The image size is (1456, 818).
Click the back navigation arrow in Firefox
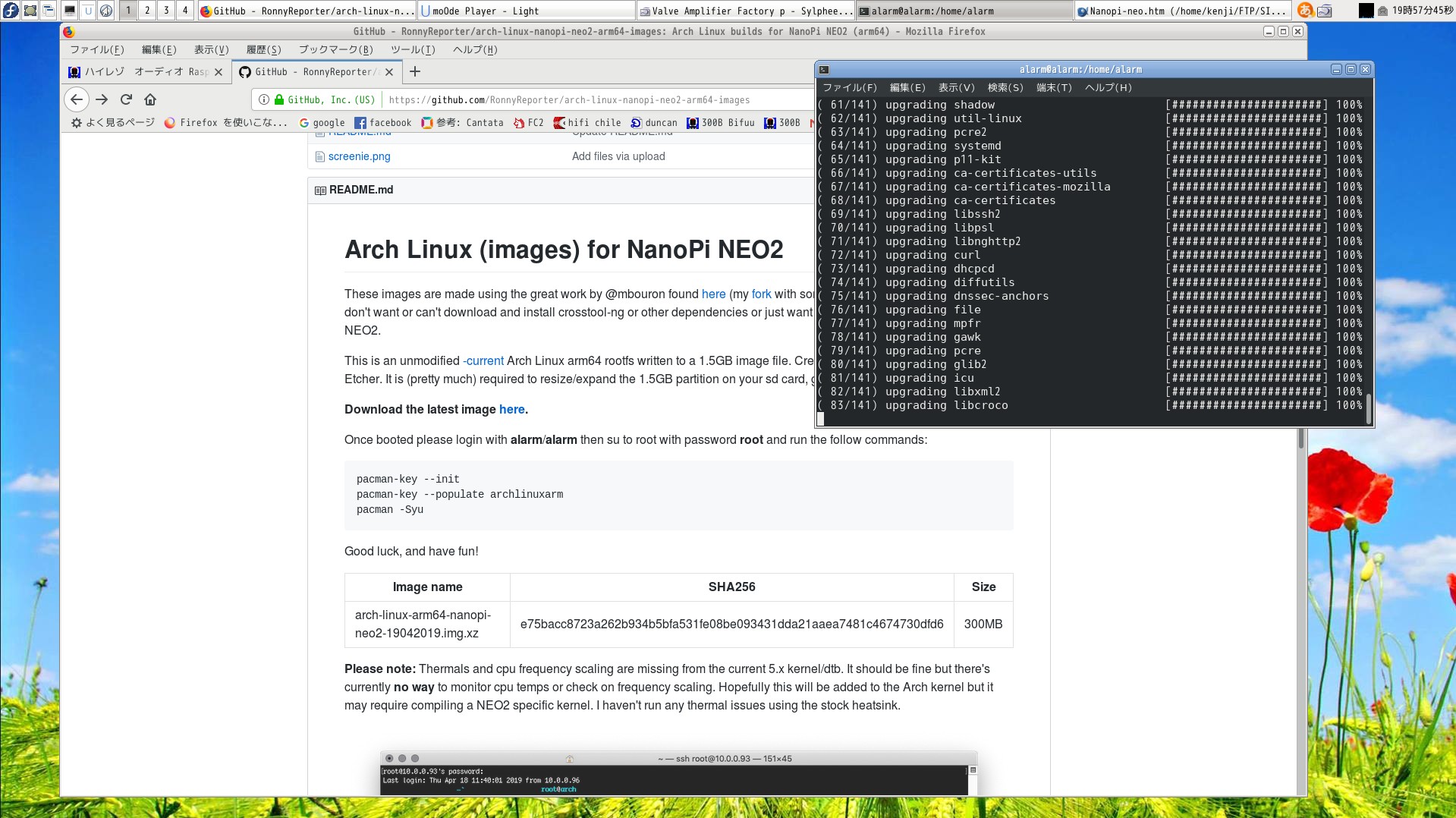coord(75,99)
